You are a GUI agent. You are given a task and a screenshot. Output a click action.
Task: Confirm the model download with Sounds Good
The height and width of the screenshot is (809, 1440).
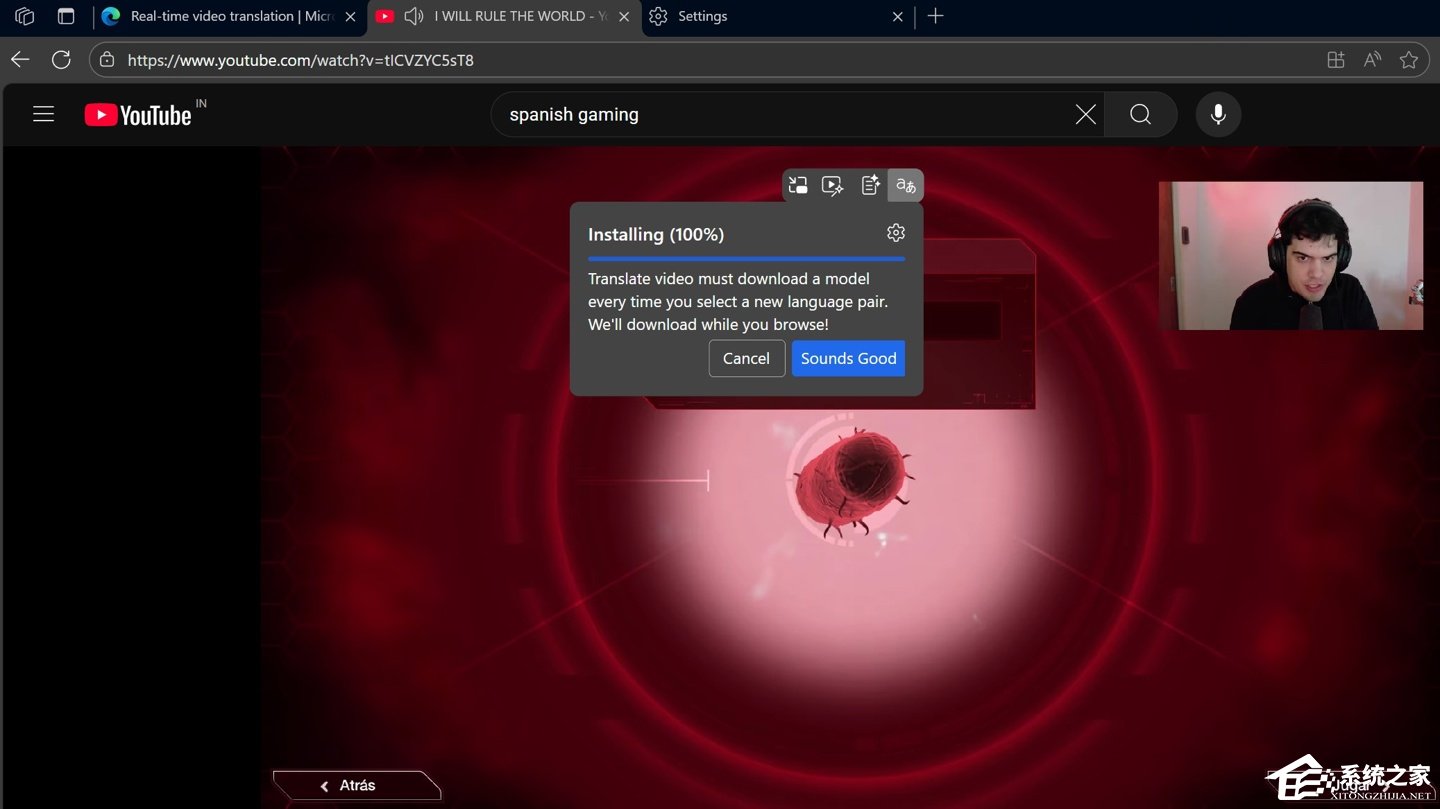point(848,358)
